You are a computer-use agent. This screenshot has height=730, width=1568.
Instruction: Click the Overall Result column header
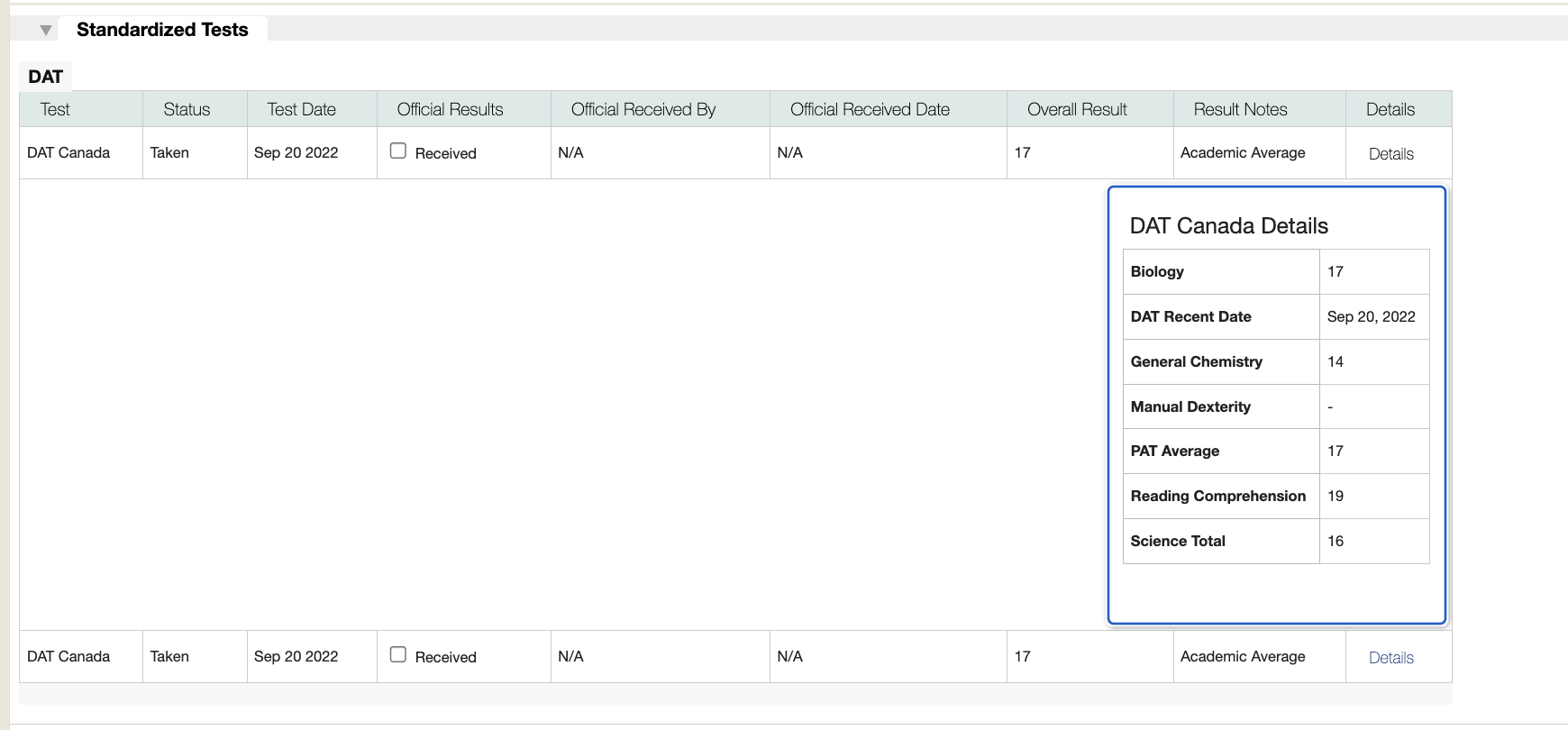point(1077,109)
